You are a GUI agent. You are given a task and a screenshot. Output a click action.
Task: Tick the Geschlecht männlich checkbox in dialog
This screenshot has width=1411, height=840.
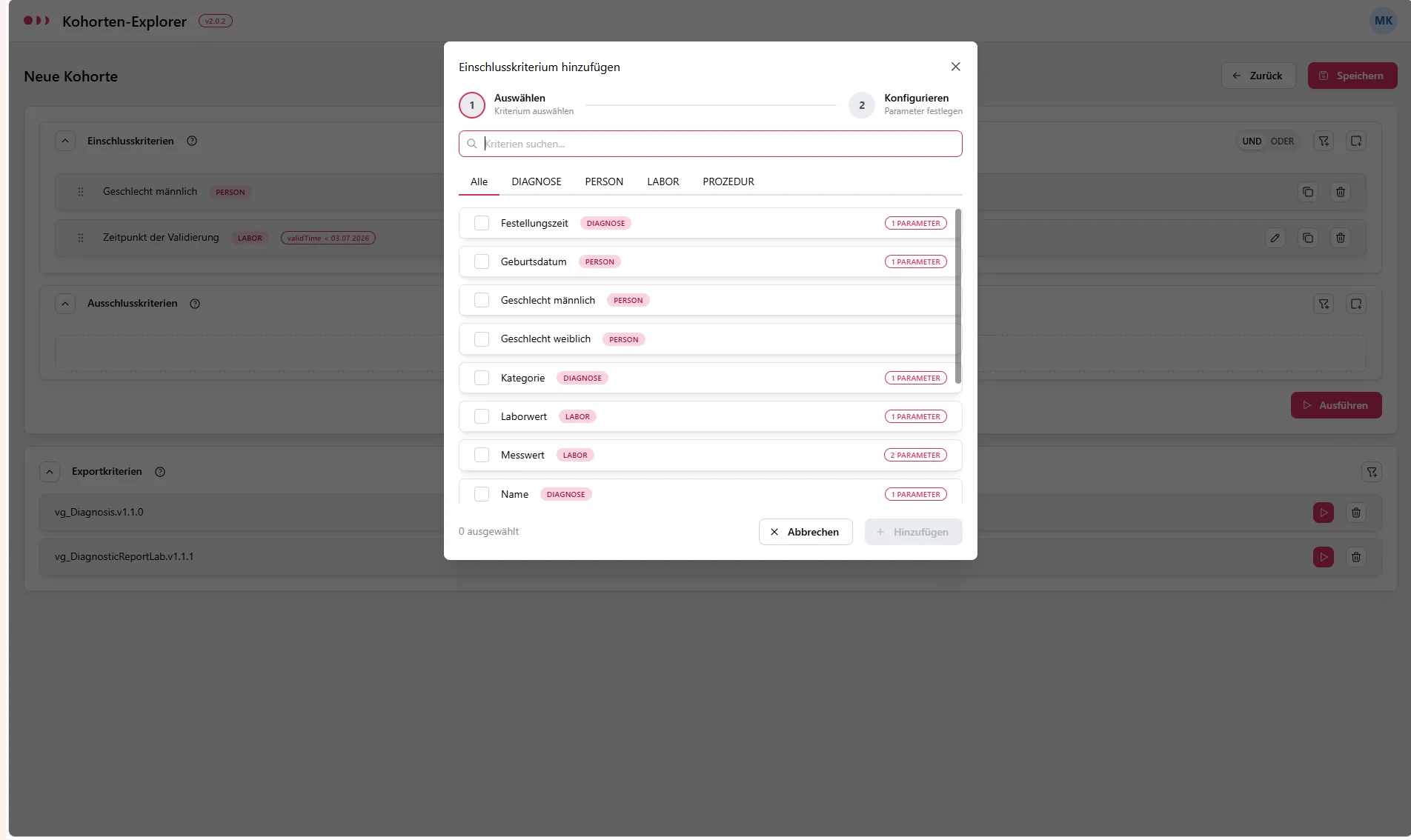(482, 300)
